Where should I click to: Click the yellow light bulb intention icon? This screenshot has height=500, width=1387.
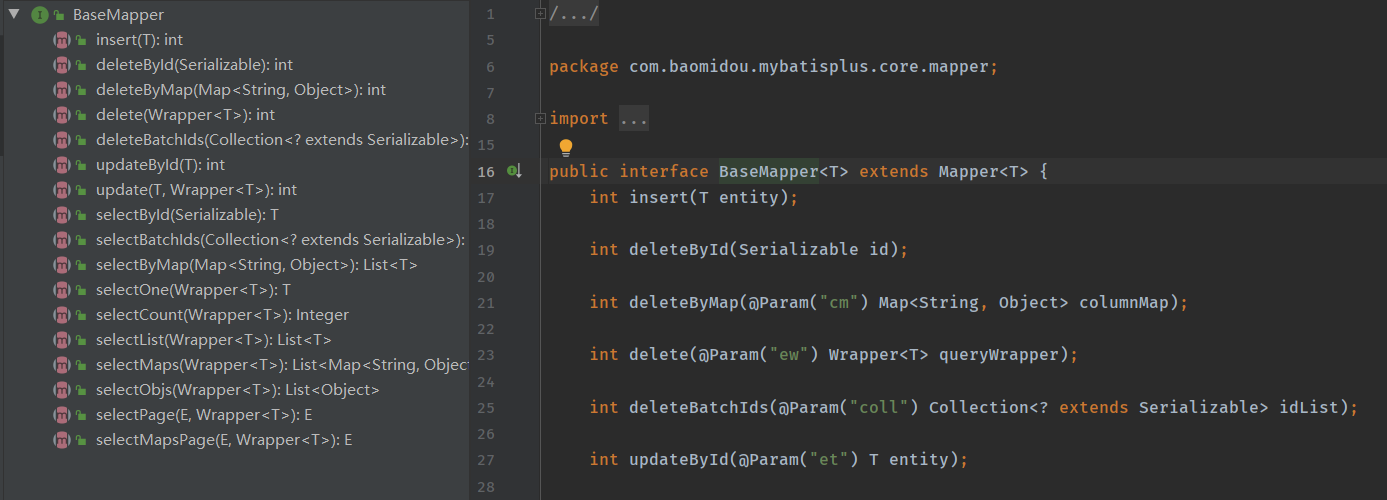[x=566, y=148]
